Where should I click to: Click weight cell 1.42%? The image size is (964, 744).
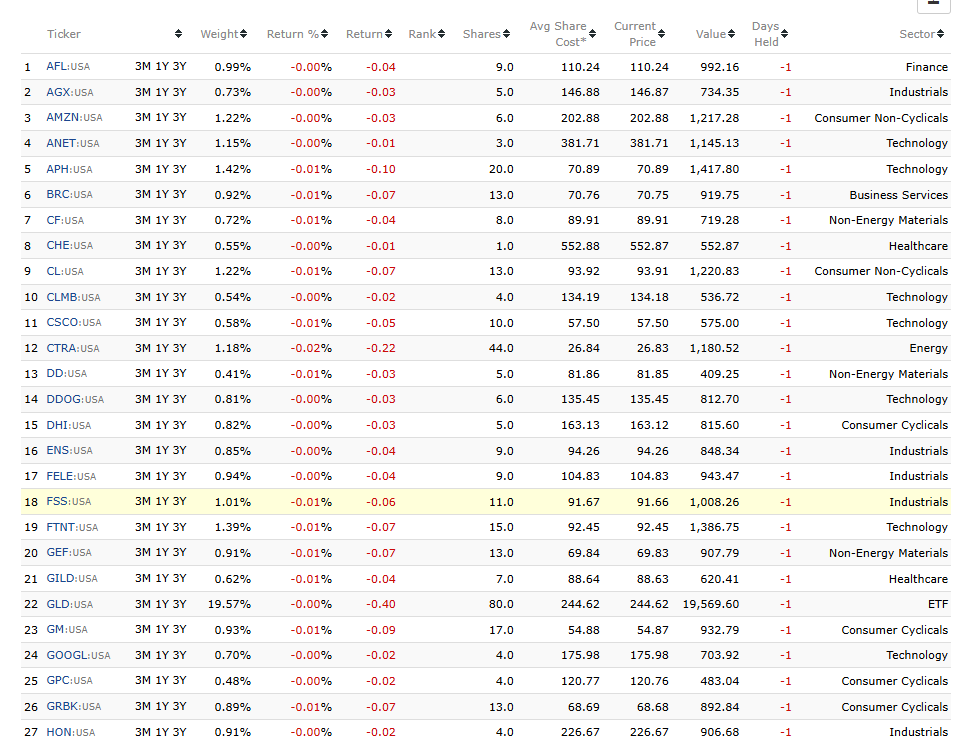232,169
